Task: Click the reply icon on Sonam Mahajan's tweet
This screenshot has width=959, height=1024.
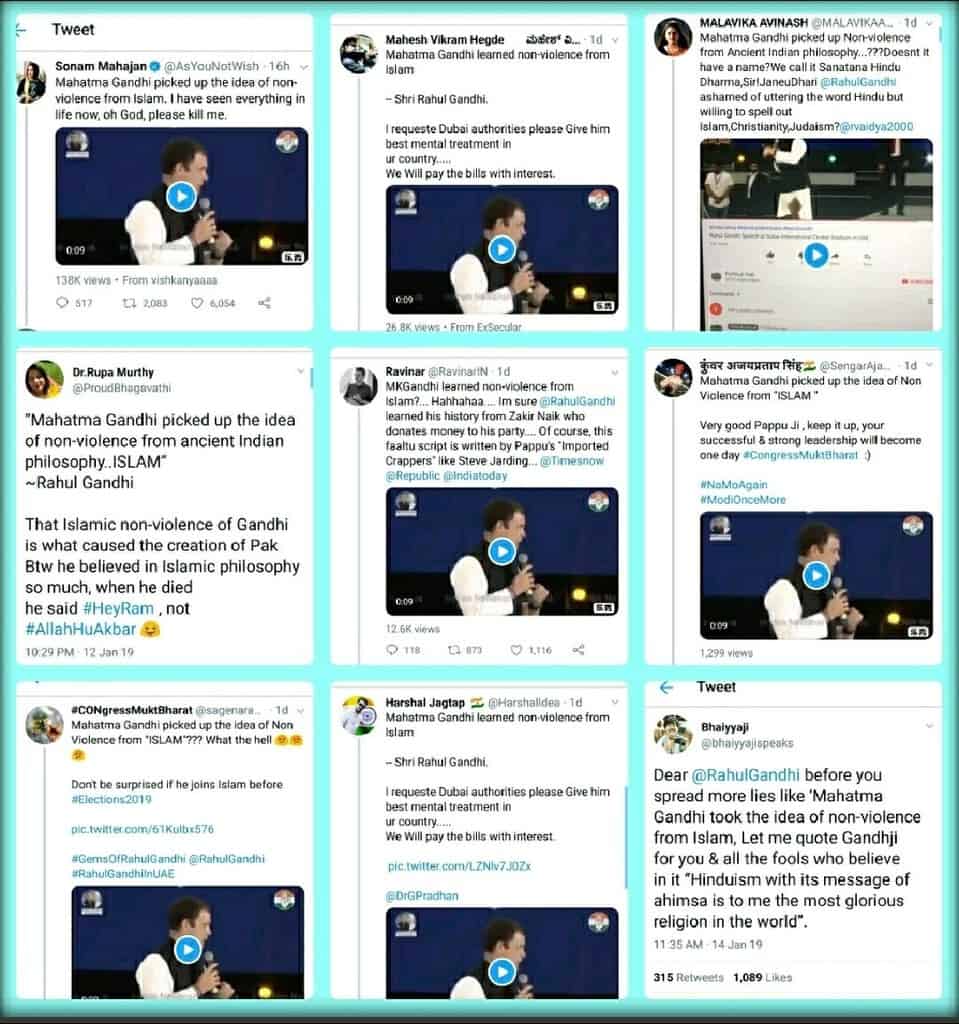Action: pyautogui.click(x=63, y=302)
